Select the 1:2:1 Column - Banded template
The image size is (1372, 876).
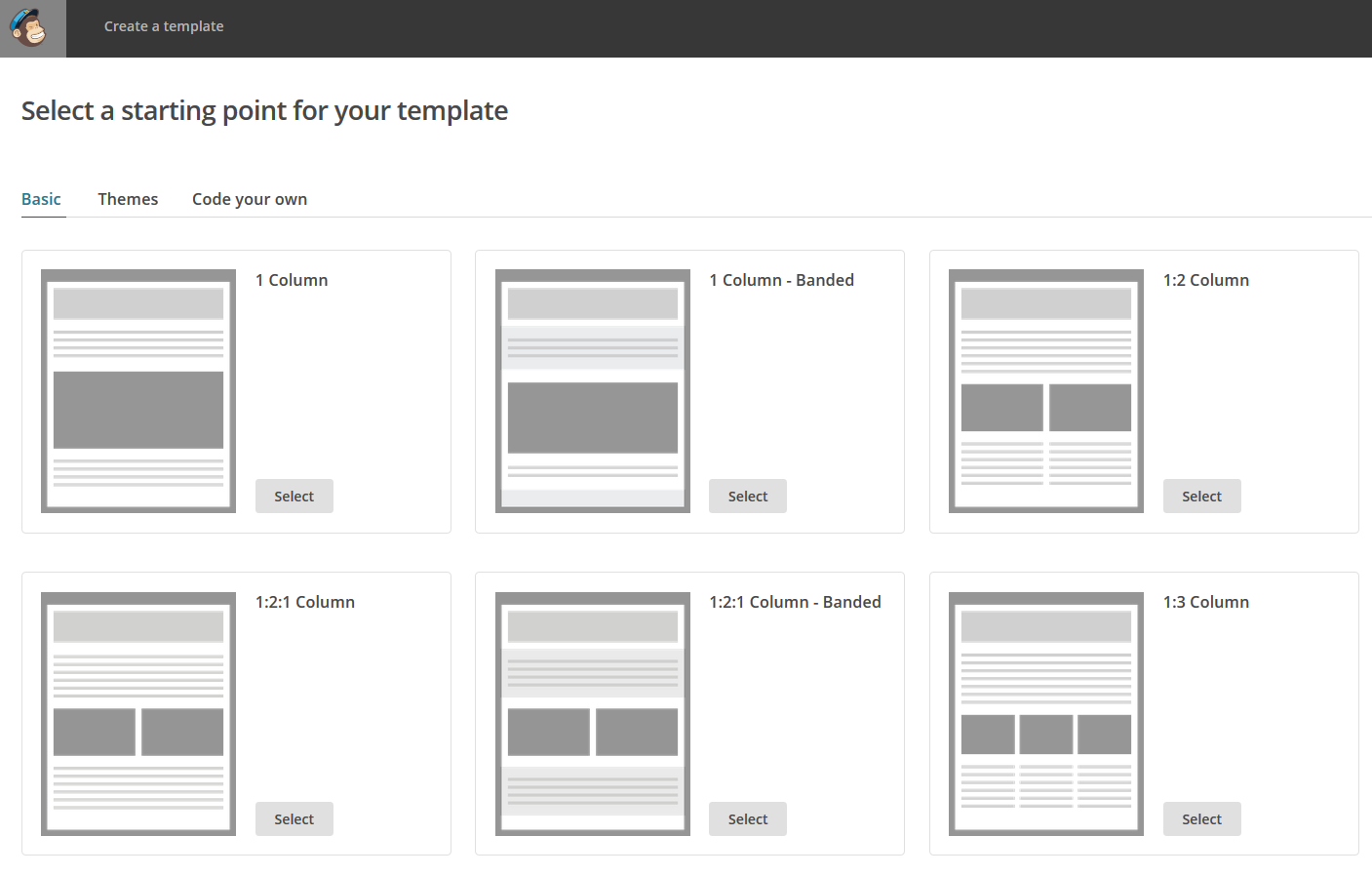pos(748,818)
